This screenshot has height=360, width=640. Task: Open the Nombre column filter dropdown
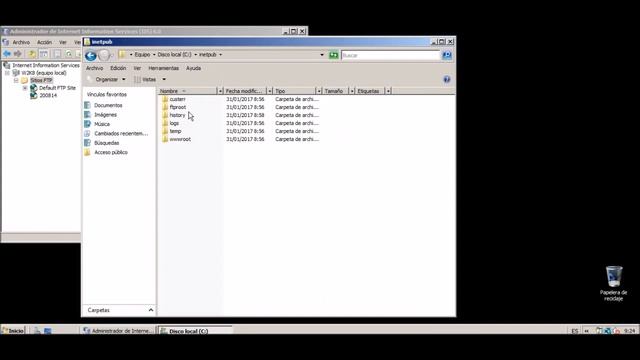tap(220, 91)
